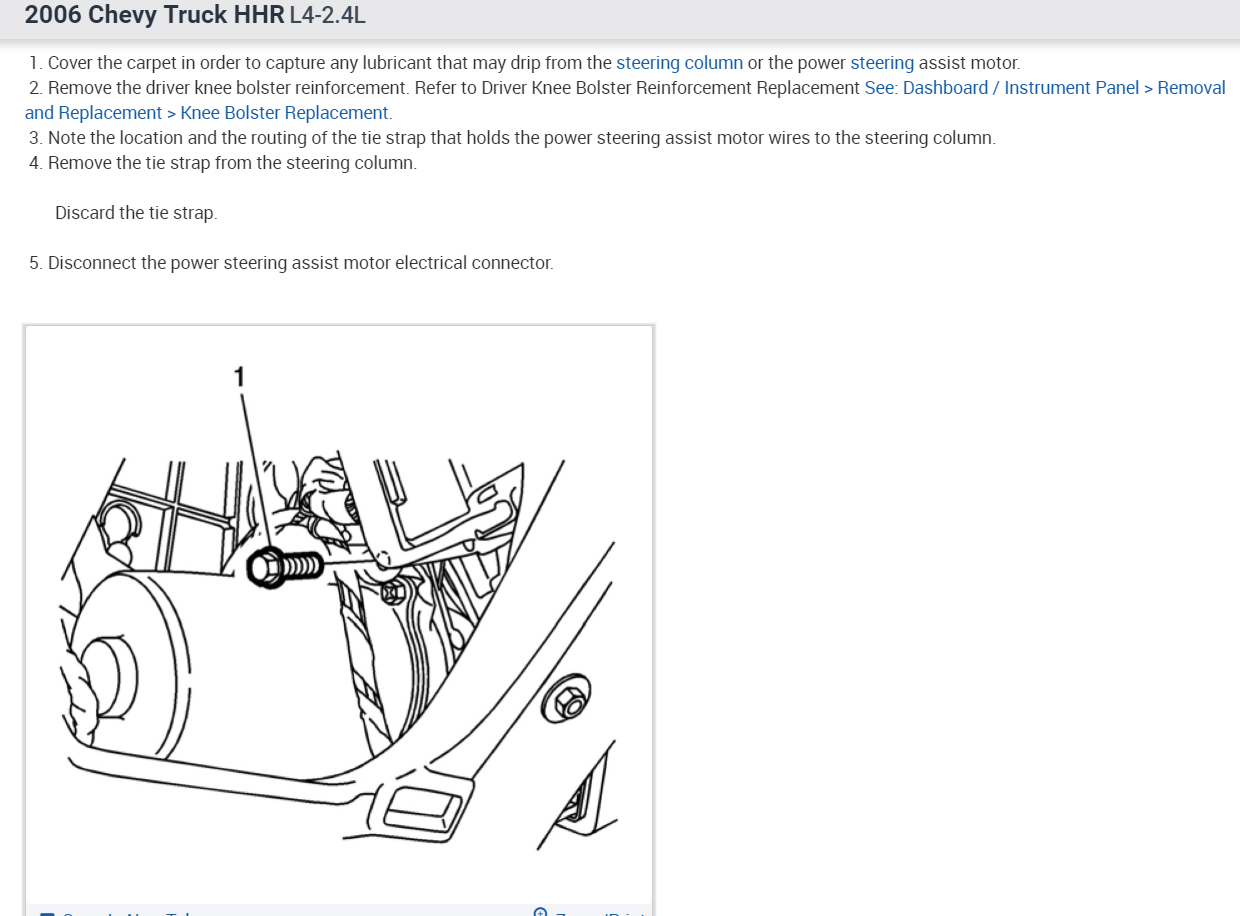Click callout number 1 in the diagram
This screenshot has height=916, width=1240.
pyautogui.click(x=239, y=377)
